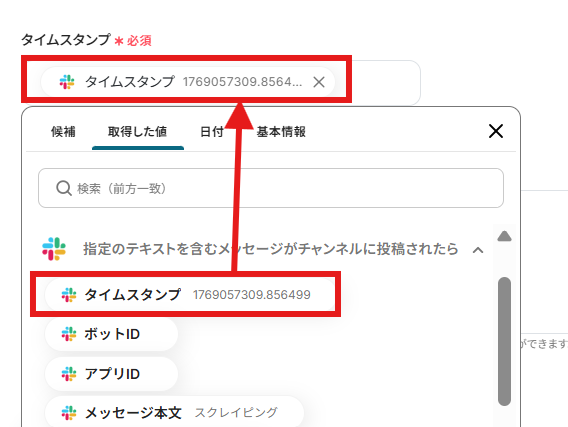This screenshot has width=568, height=427.
Task: Click the value list scrollbar thumb
Action: (x=504, y=341)
